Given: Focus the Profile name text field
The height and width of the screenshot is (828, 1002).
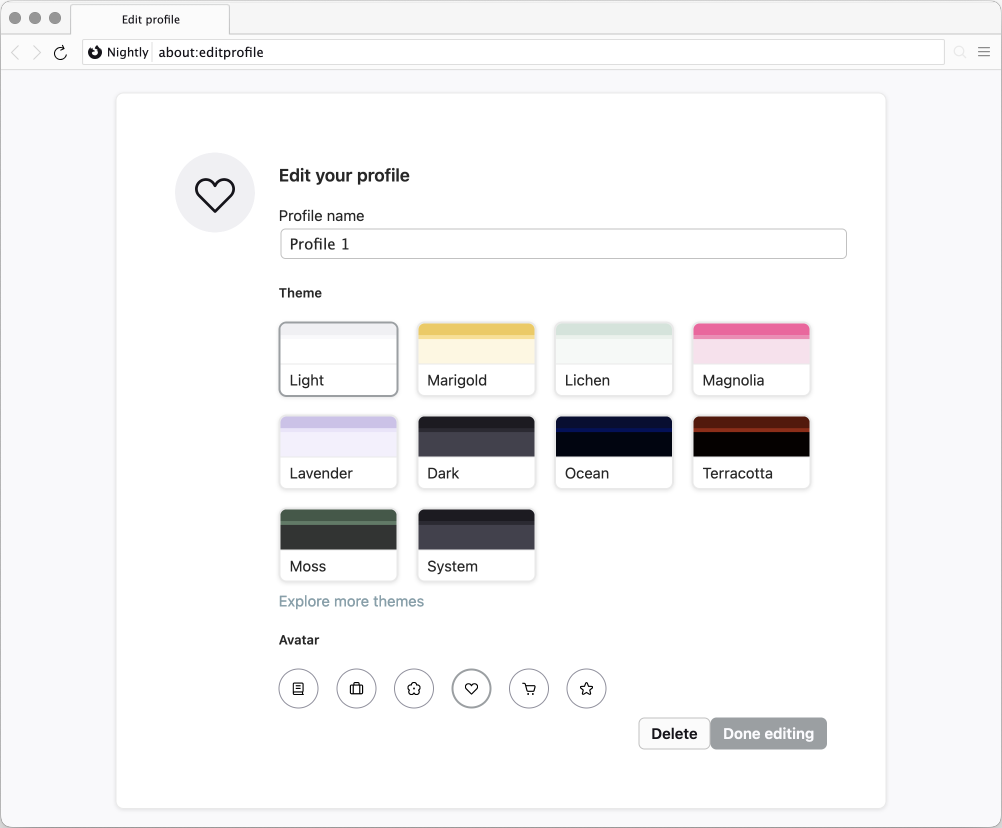Looking at the screenshot, I should point(563,244).
